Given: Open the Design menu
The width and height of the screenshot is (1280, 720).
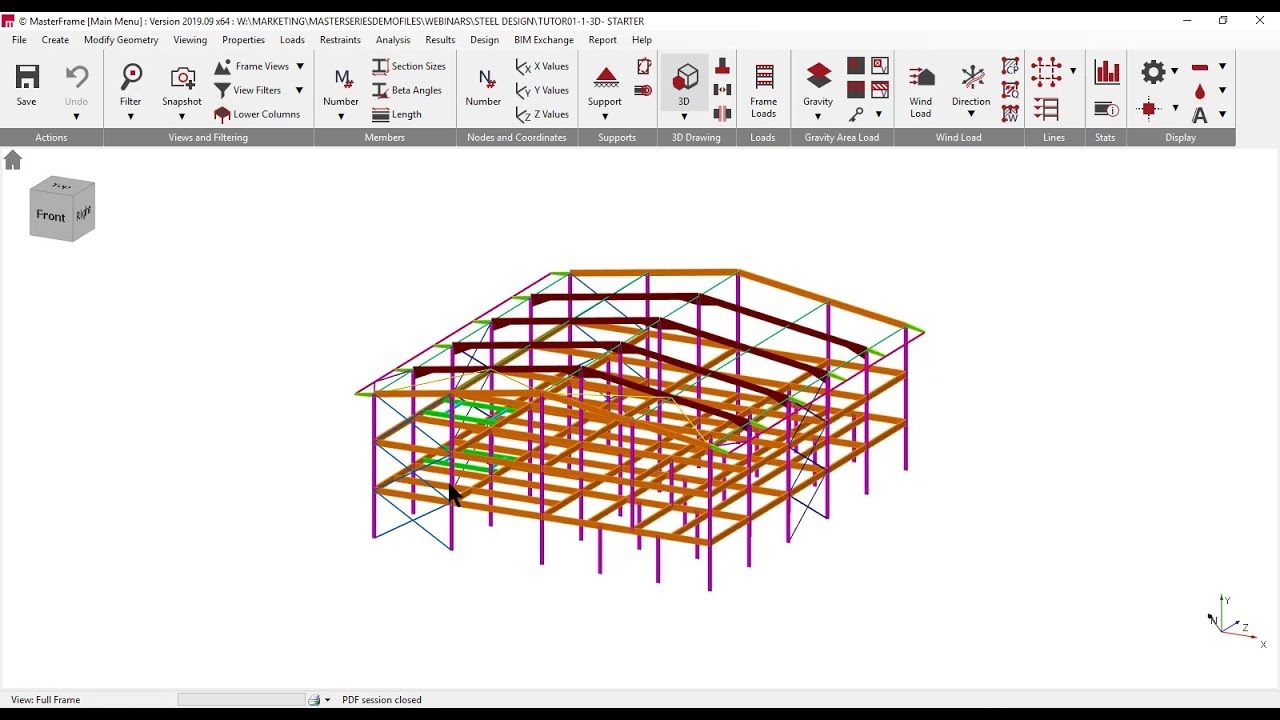Looking at the screenshot, I should pos(484,40).
